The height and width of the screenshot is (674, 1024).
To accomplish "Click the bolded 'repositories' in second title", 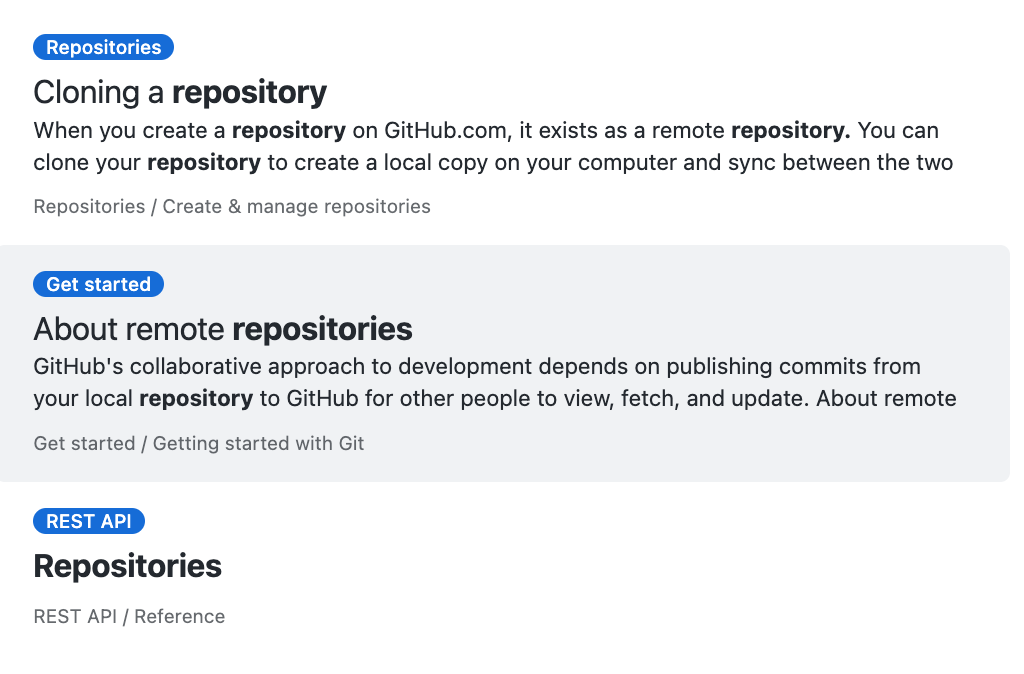I will point(322,328).
